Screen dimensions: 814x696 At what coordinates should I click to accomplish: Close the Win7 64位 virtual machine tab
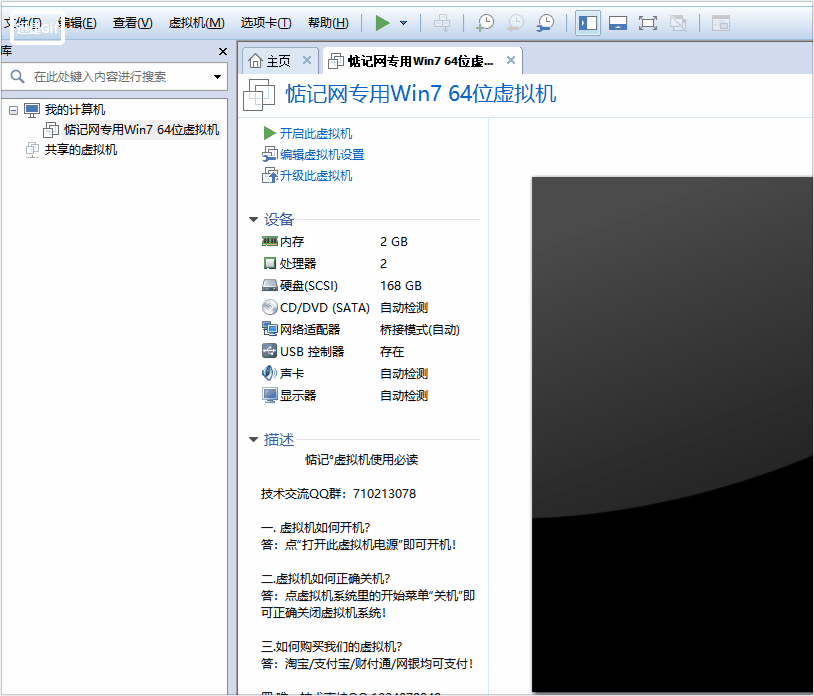click(511, 60)
